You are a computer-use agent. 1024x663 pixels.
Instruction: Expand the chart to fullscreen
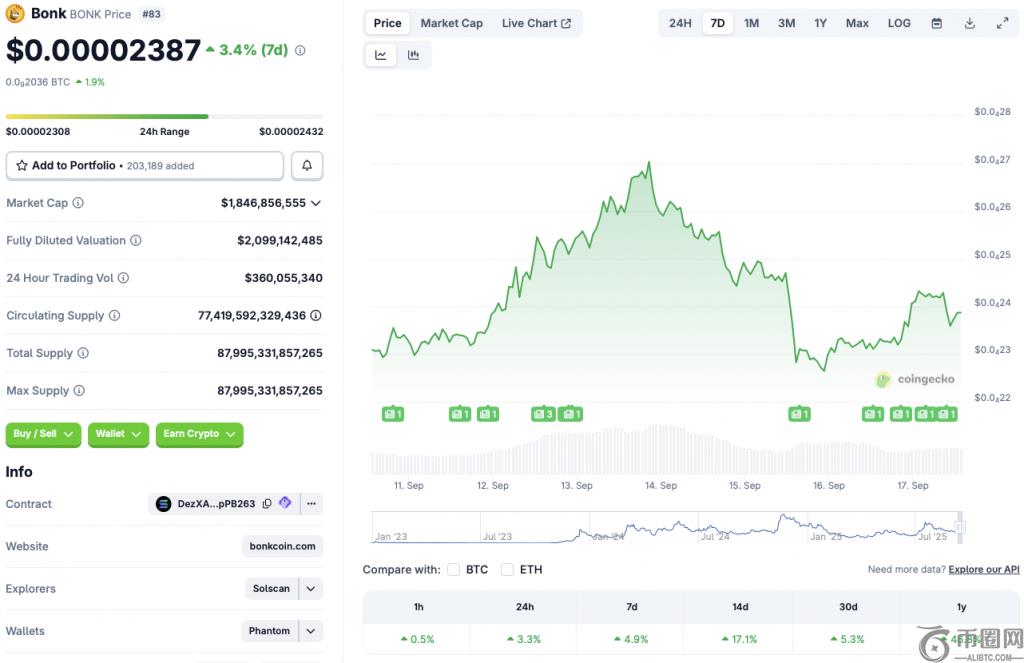tap(1003, 23)
